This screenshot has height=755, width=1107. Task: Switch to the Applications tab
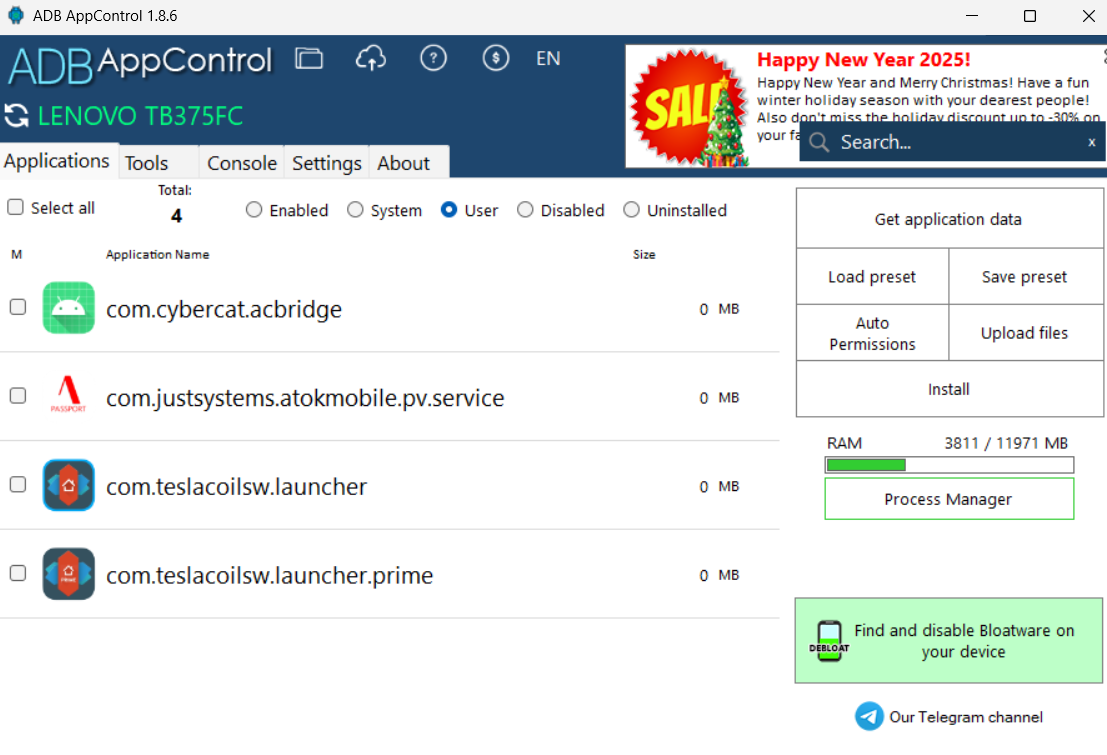coord(59,160)
